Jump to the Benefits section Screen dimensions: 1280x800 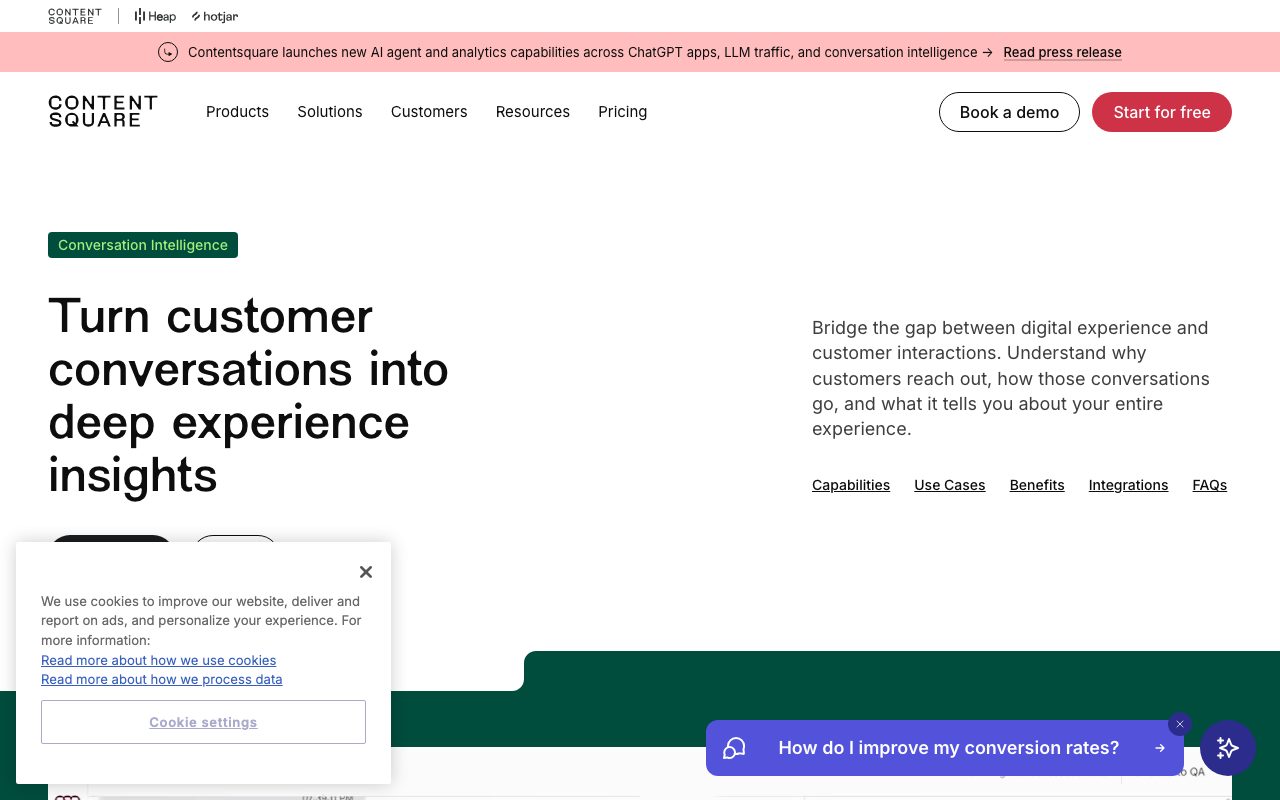(x=1037, y=485)
